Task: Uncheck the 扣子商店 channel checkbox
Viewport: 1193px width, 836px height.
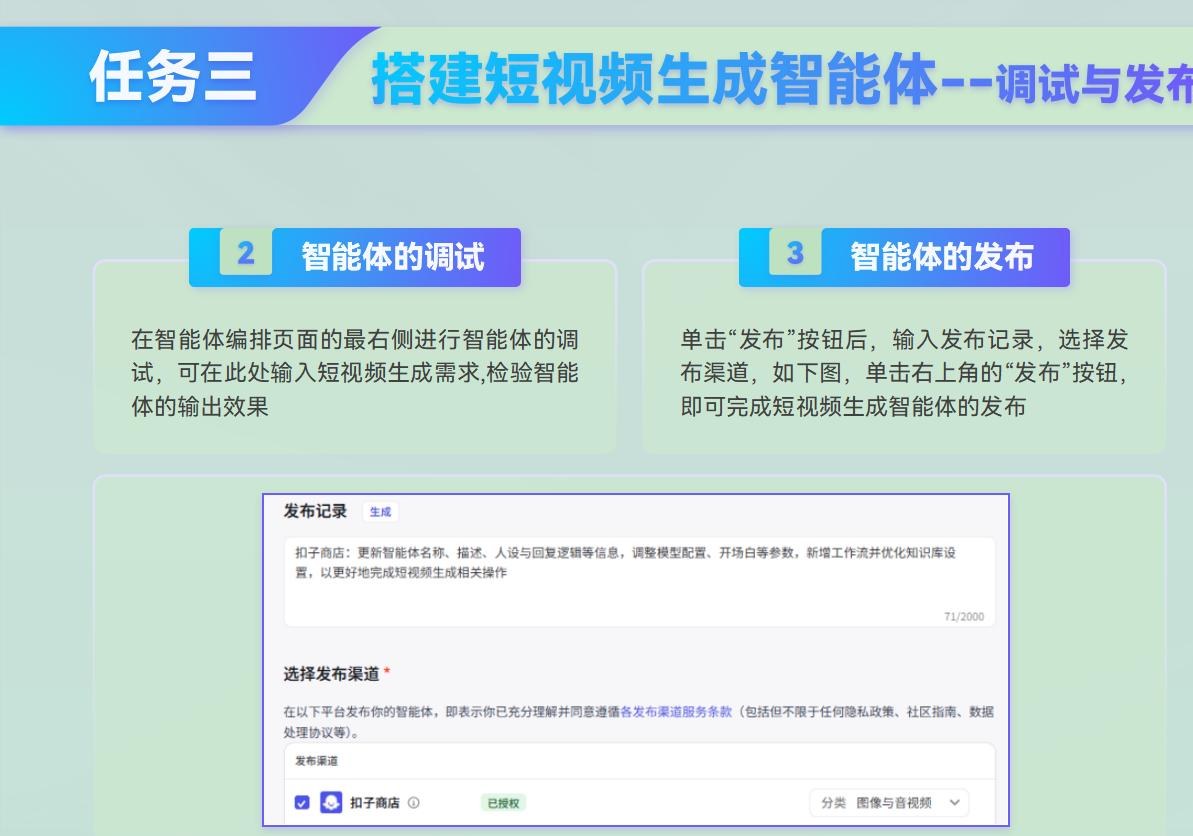Action: coord(302,803)
